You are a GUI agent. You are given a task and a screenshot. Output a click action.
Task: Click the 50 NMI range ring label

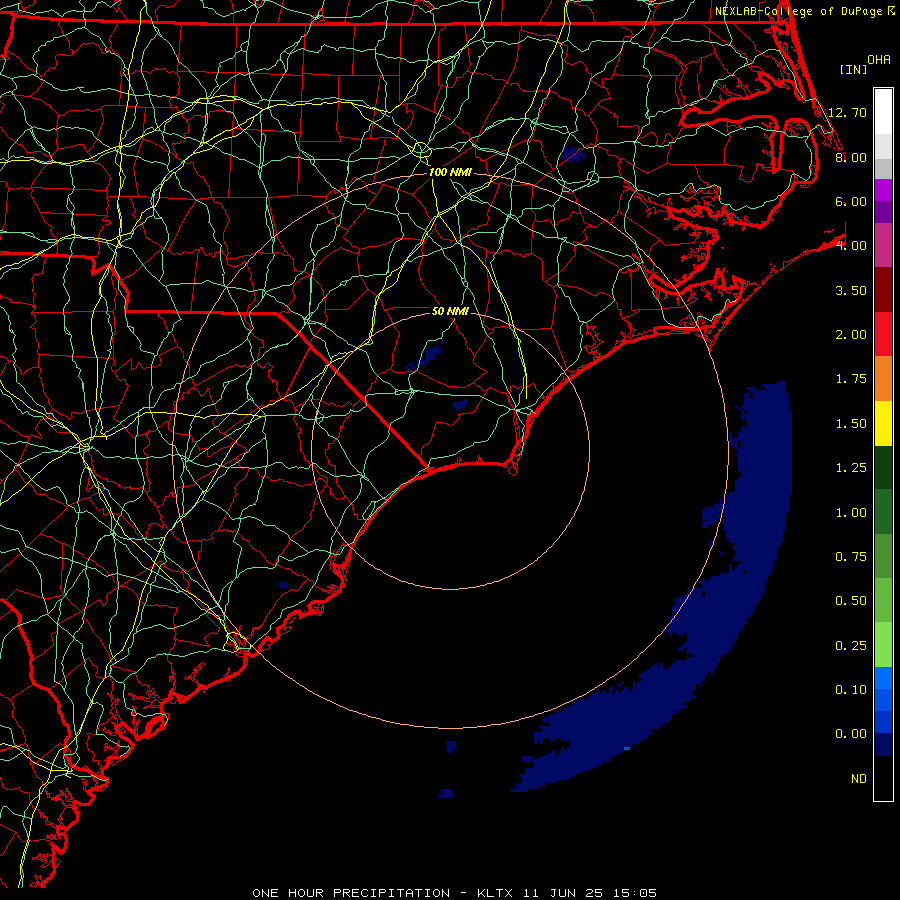click(x=450, y=311)
